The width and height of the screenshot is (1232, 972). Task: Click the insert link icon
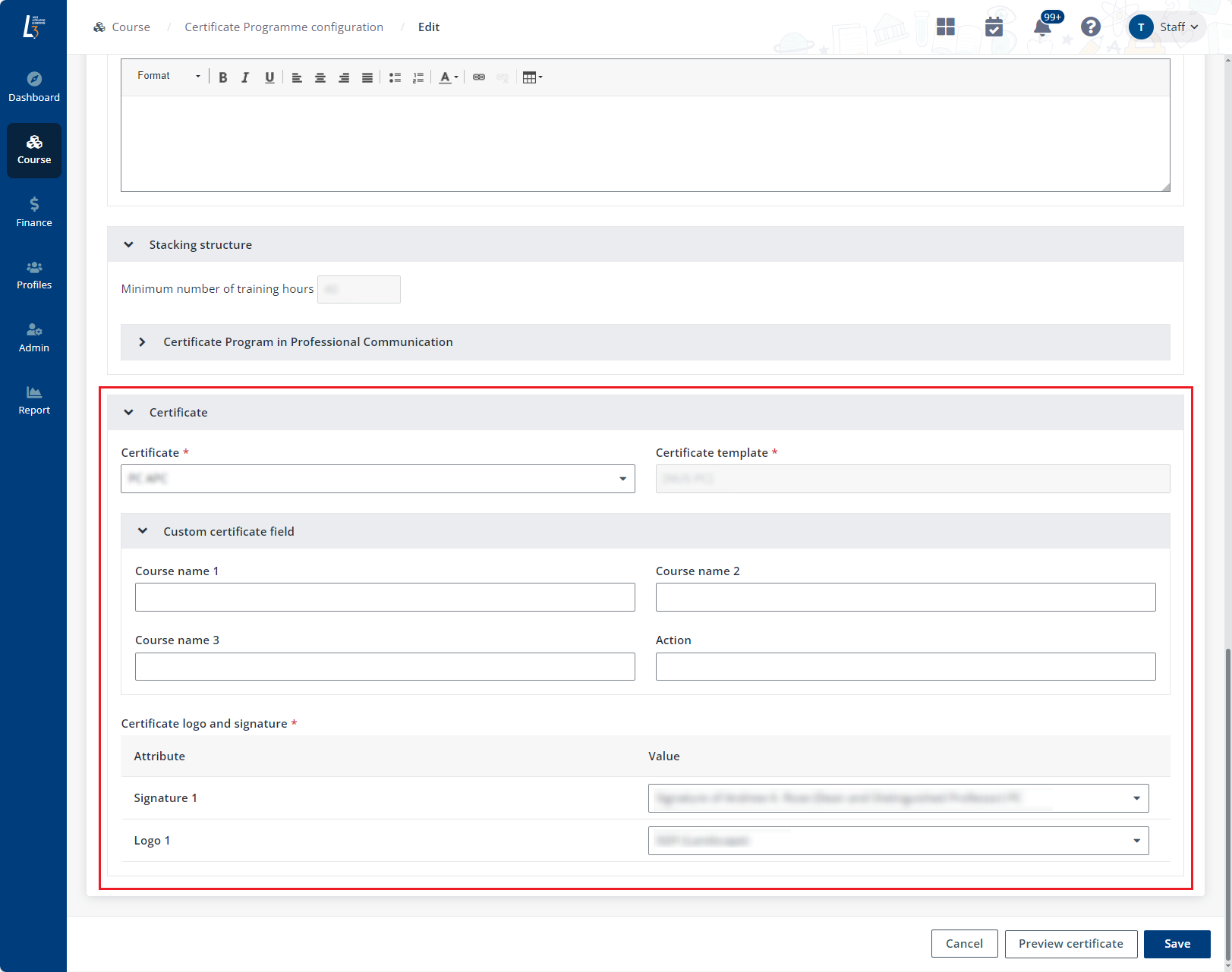(479, 77)
